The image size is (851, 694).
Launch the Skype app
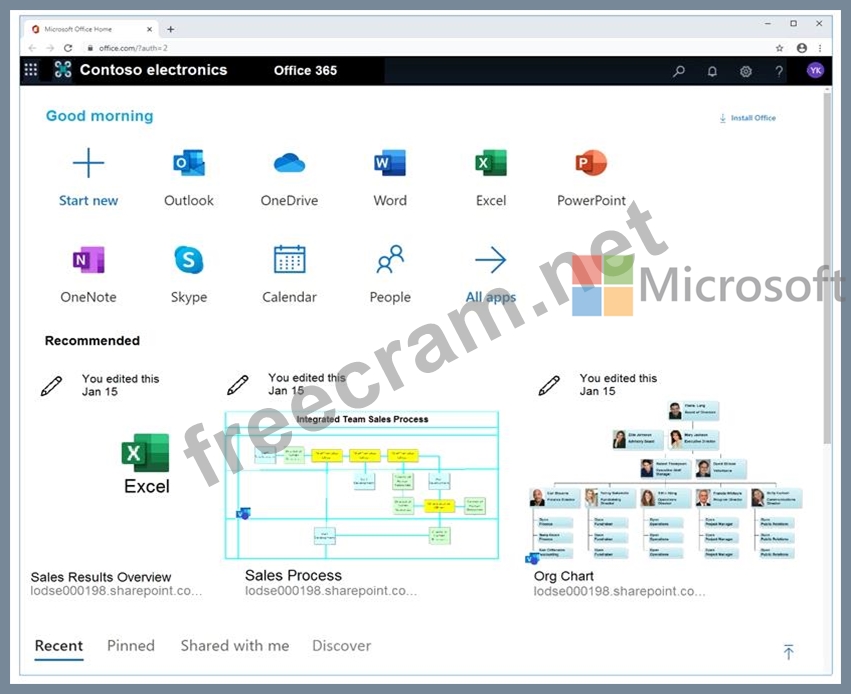[189, 260]
